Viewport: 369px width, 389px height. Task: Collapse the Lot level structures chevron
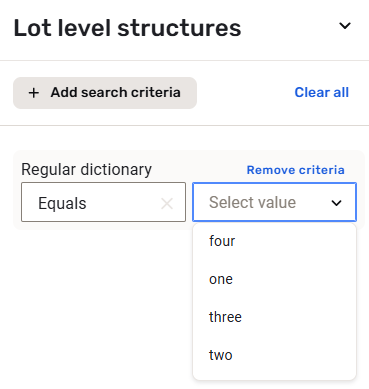pyautogui.click(x=345, y=26)
